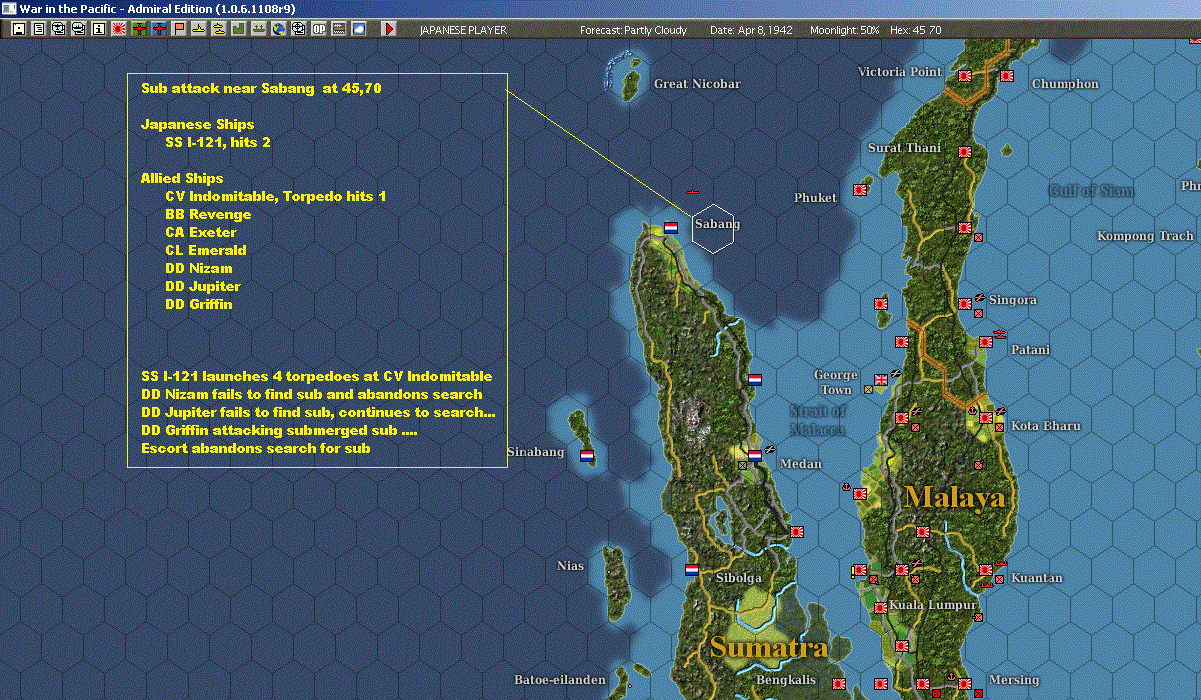Click the 'Date: Apr 8, 1942' status text
1201x700 pixels.
click(751, 30)
